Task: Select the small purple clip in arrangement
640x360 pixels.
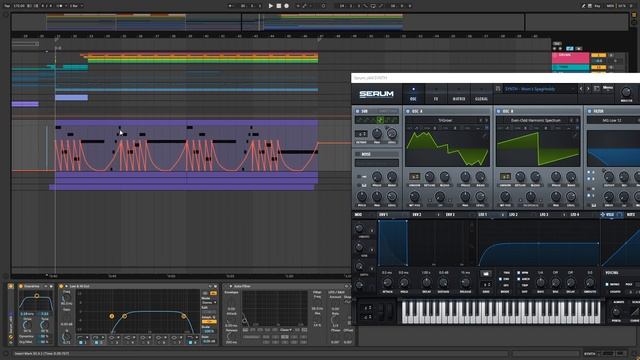Action: pyautogui.click(x=25, y=104)
